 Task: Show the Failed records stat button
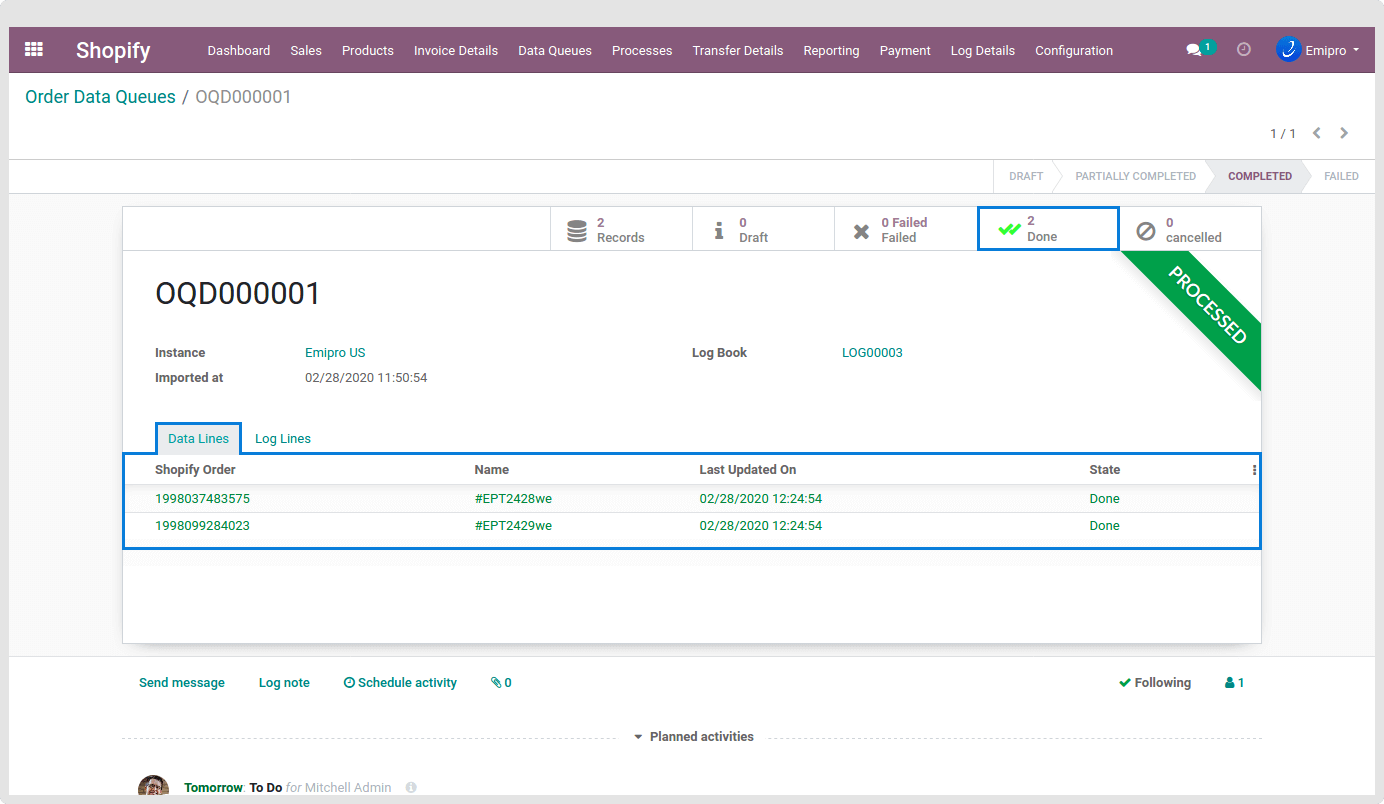coord(905,230)
